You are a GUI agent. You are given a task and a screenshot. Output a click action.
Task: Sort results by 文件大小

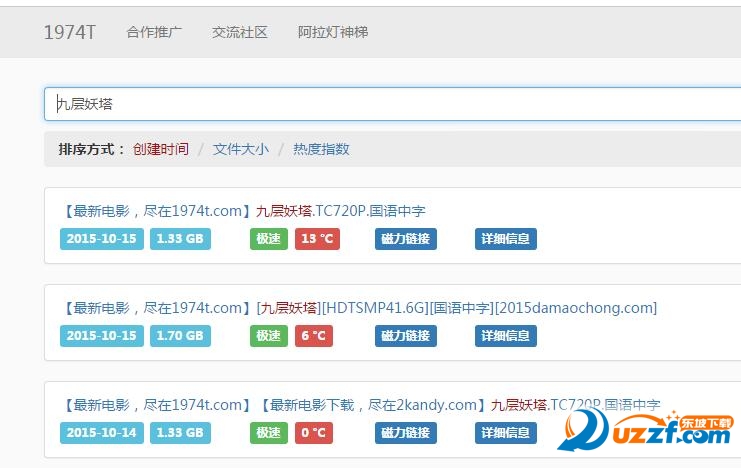[x=241, y=149]
